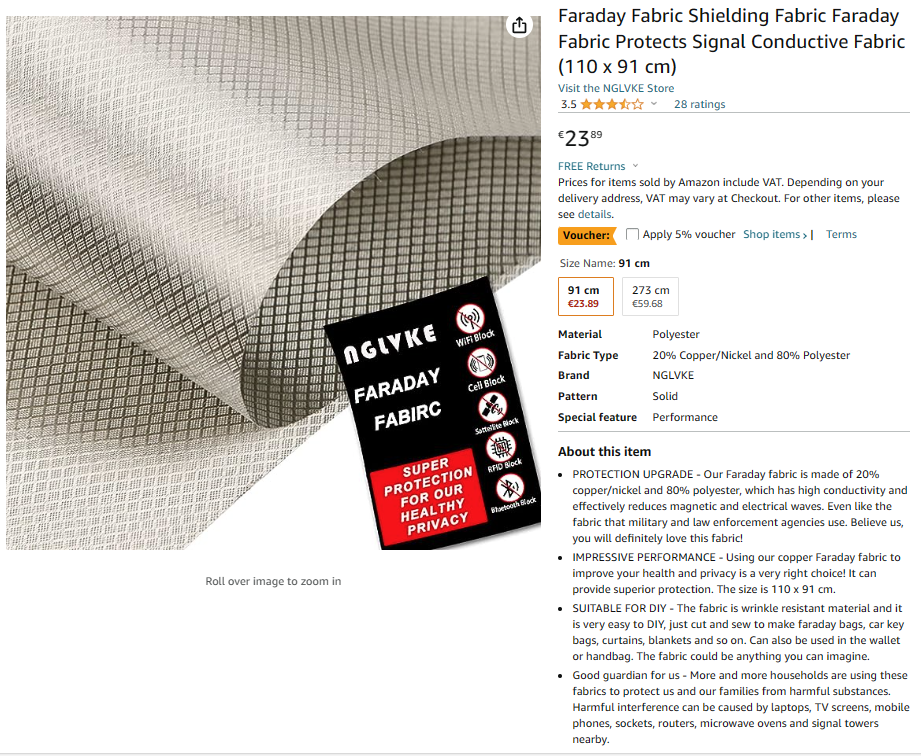The height and width of the screenshot is (756, 921).
Task: Open the VAT details link
Action: click(594, 214)
